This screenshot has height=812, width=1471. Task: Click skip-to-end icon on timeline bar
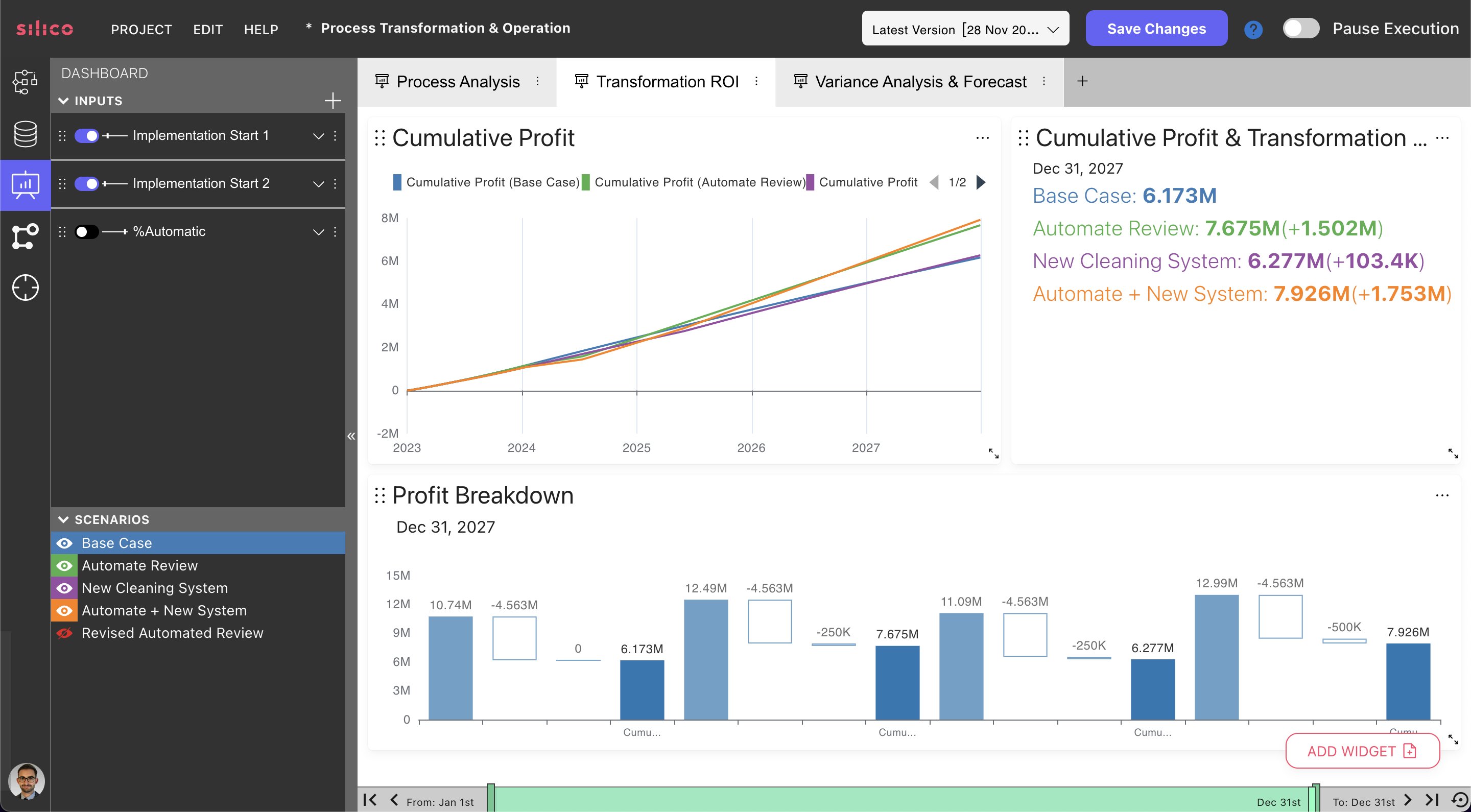[1431, 801]
